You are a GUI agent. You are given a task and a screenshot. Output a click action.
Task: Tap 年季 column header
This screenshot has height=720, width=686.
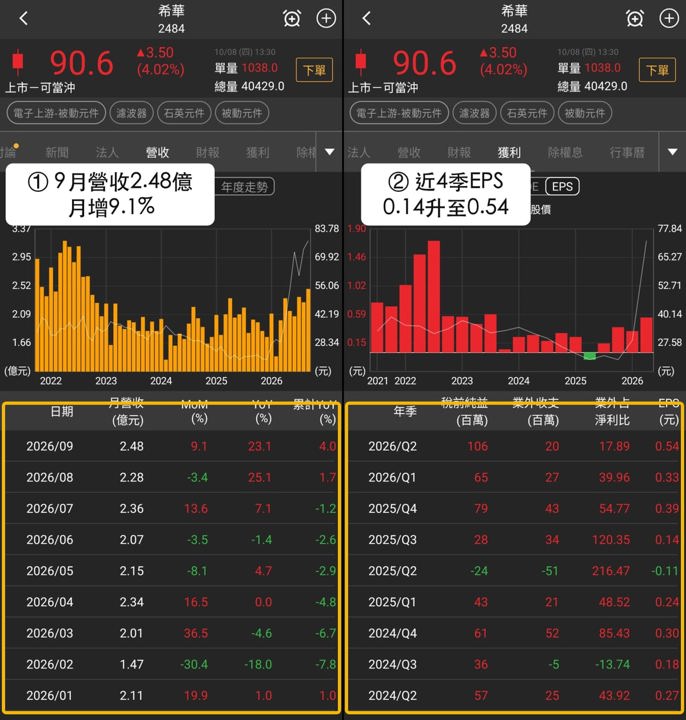tap(405, 412)
